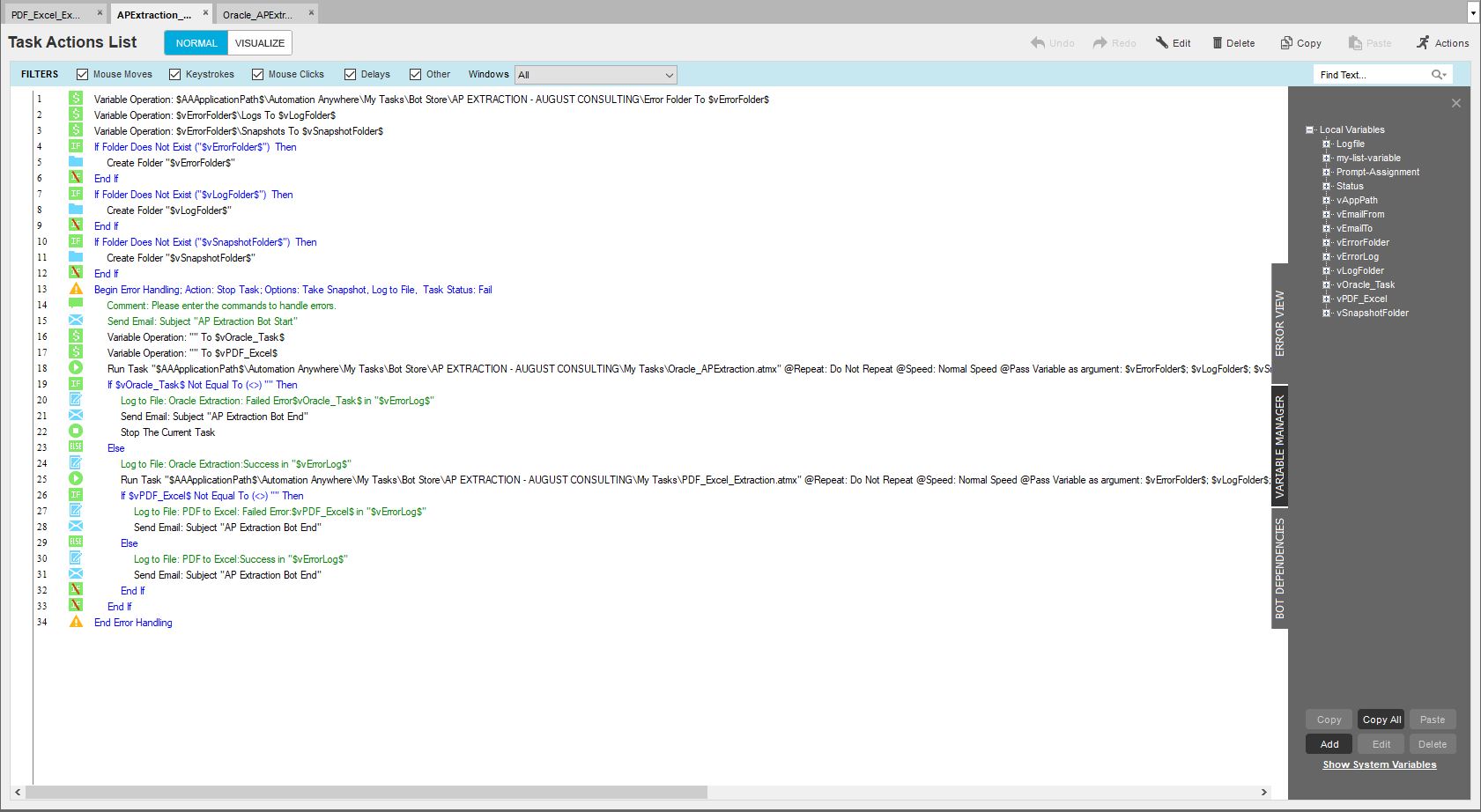Viewport: 1481px width, 812px height.
Task: Click the Delete trash icon
Action: coord(1218,42)
